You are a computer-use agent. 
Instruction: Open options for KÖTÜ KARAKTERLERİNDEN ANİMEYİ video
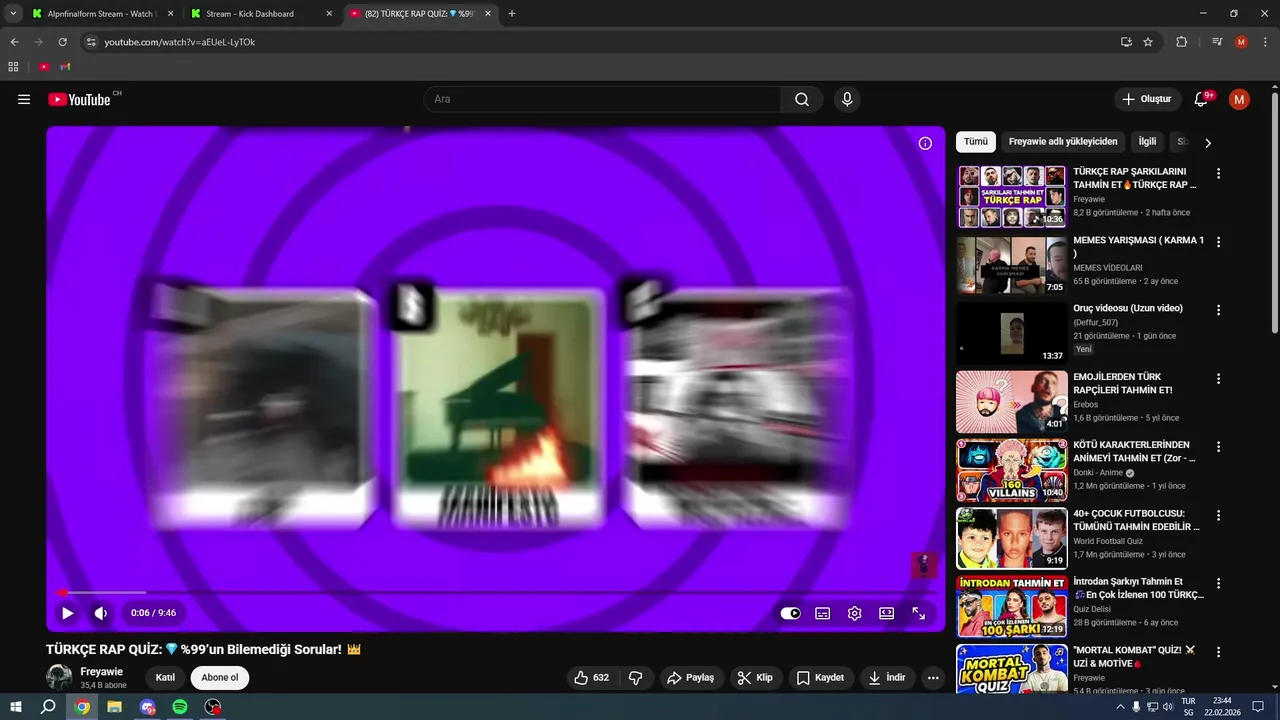pyautogui.click(x=1218, y=447)
